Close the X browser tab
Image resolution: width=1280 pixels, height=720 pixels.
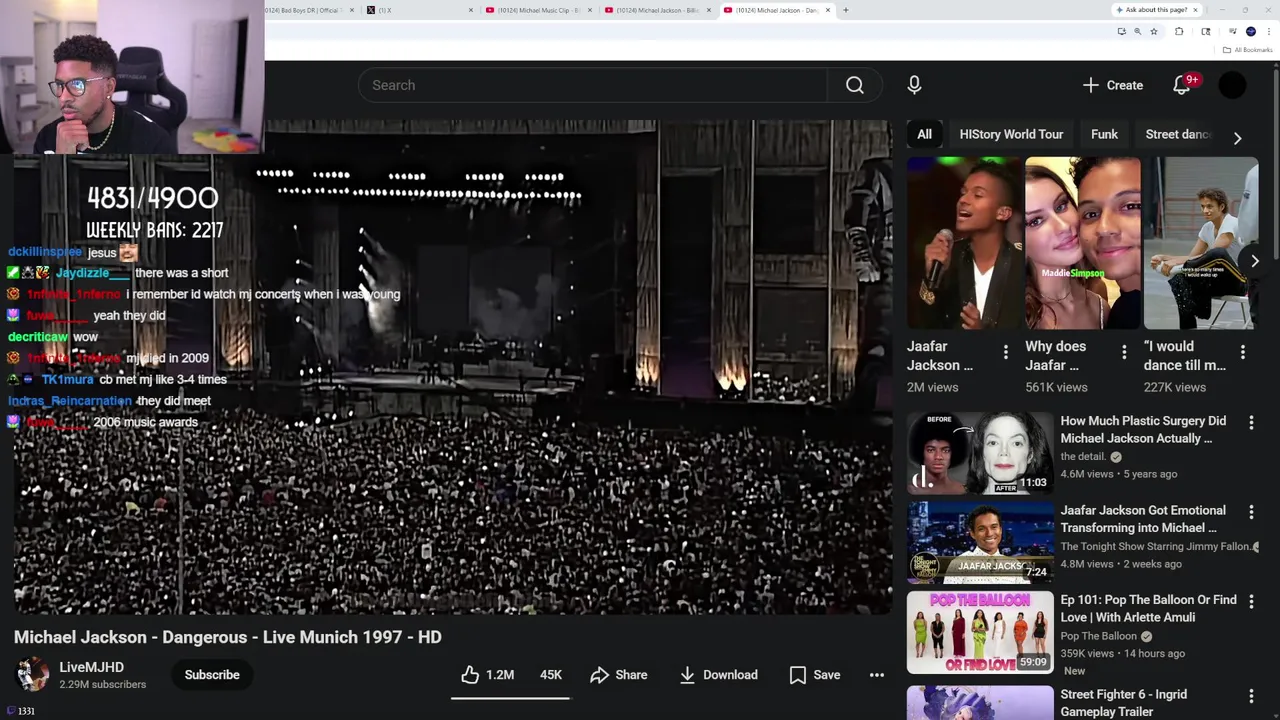point(471,10)
